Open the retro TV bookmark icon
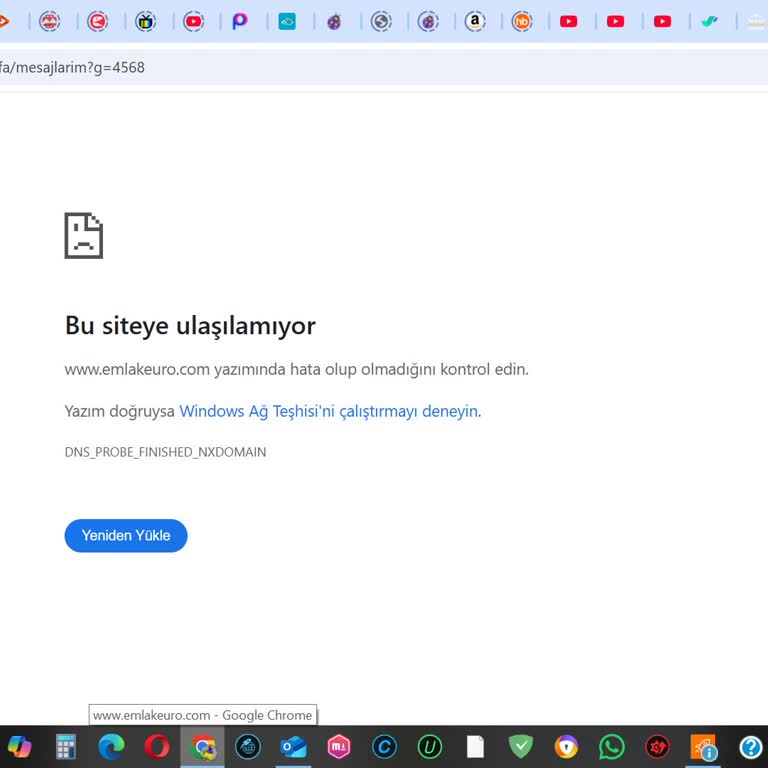This screenshot has width=768, height=768. (145, 22)
